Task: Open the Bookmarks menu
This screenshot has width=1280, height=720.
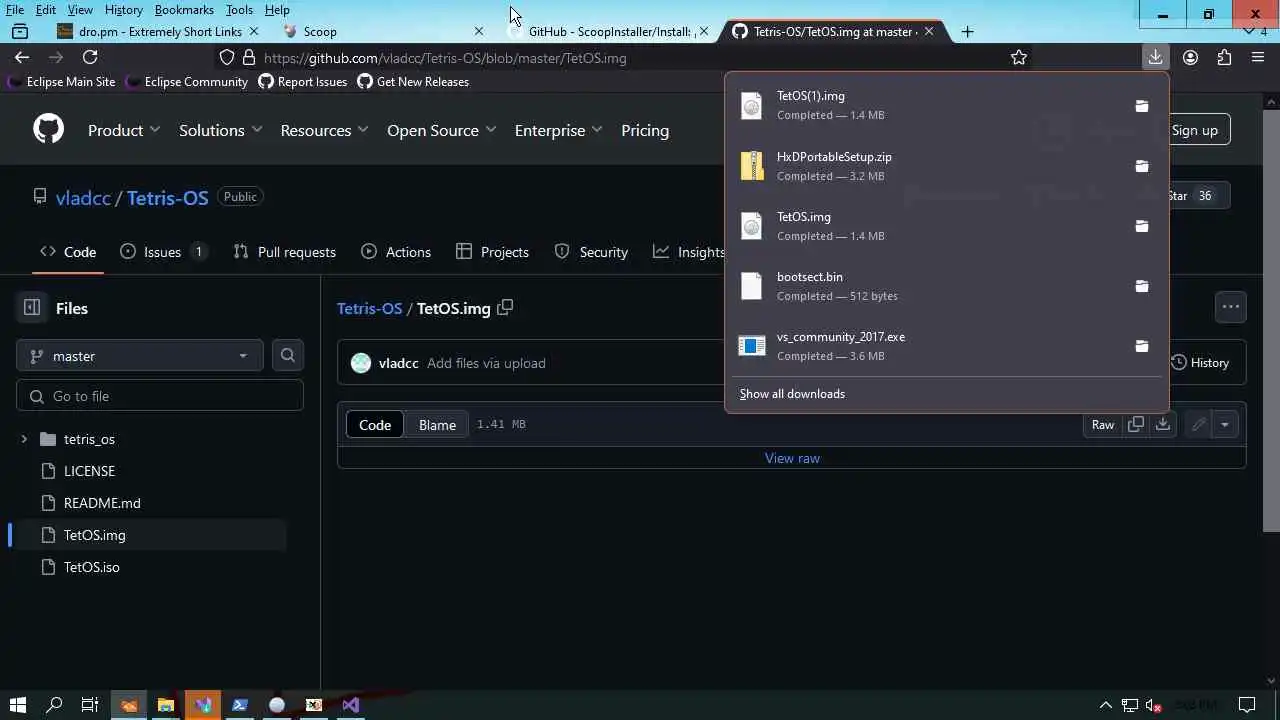Action: [184, 10]
